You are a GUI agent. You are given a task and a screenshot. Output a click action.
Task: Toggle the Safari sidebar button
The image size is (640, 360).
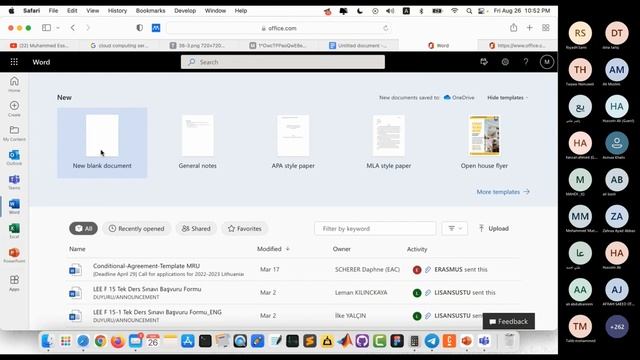(47, 28)
